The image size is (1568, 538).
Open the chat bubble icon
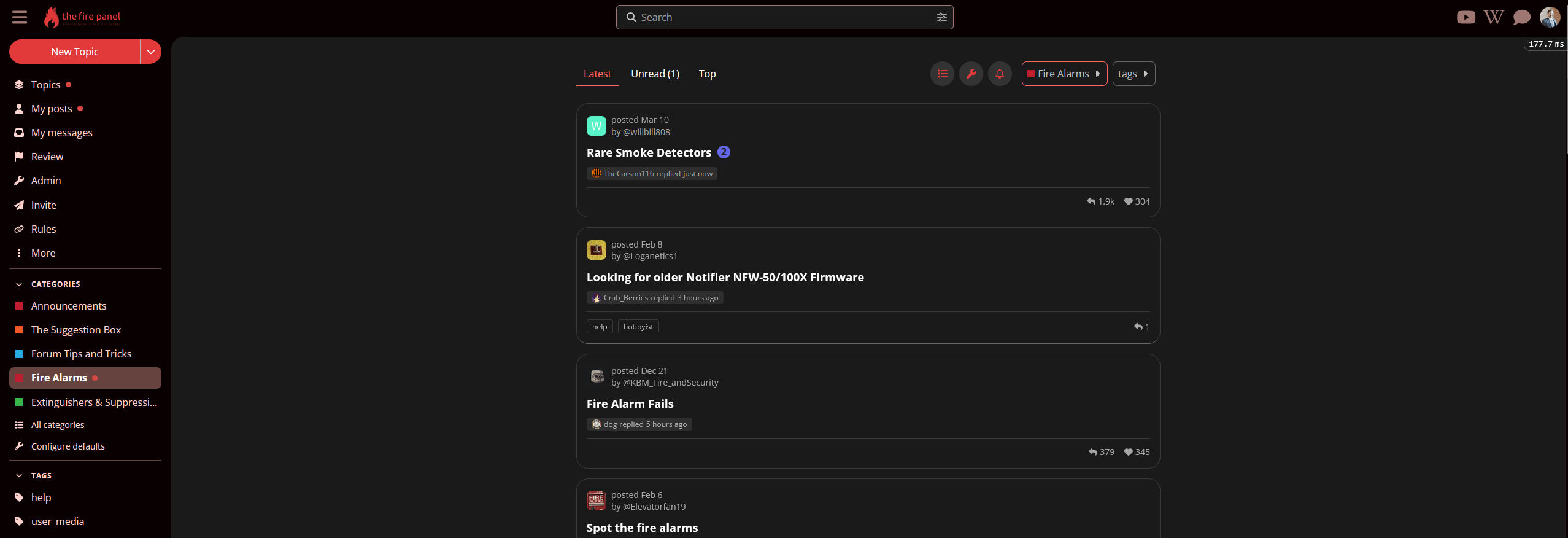(x=1521, y=17)
